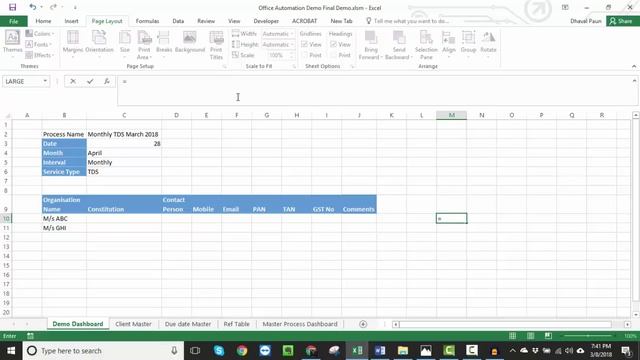
Task: Expand the Name Box dropdown arrow
Action: [45, 81]
